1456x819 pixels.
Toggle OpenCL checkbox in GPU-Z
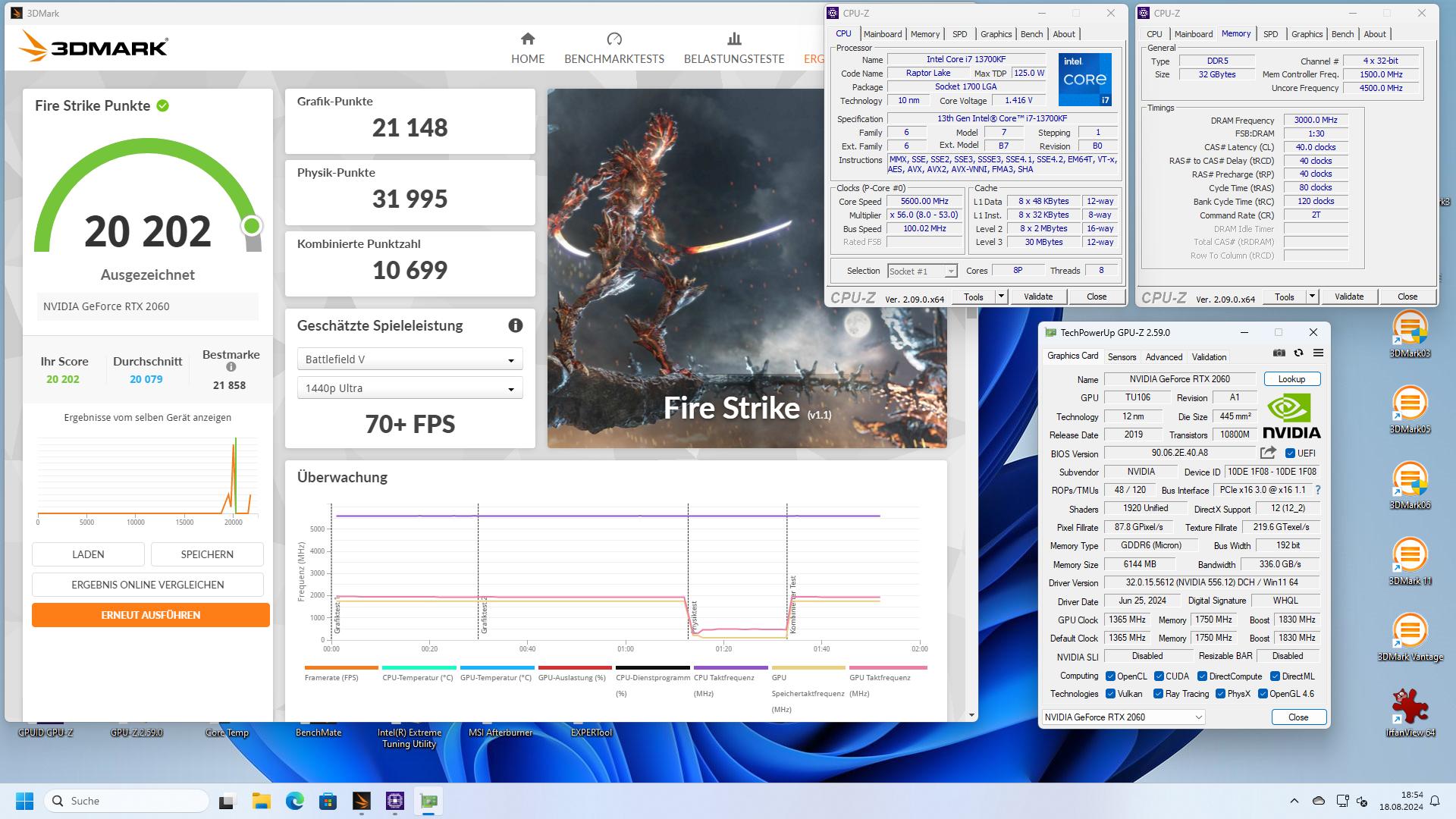tap(1110, 676)
